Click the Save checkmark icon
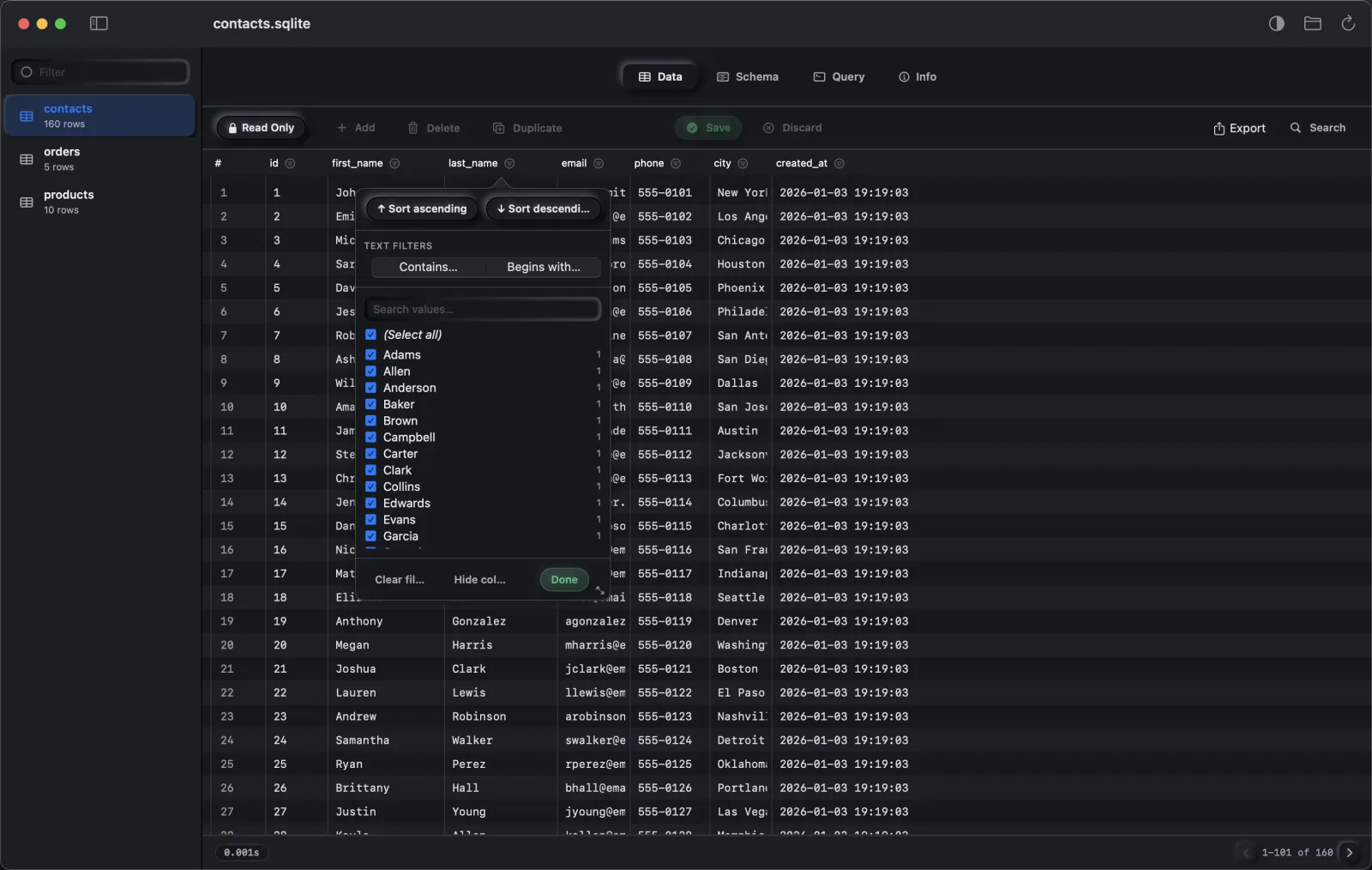This screenshot has height=870, width=1372. [692, 128]
